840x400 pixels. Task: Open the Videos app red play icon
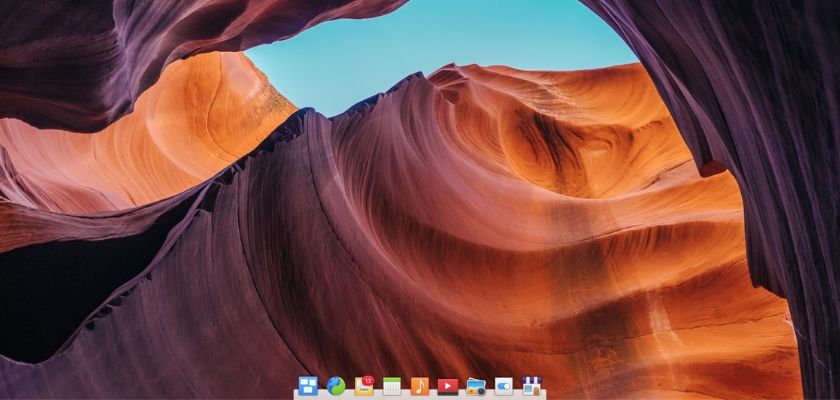click(x=448, y=387)
